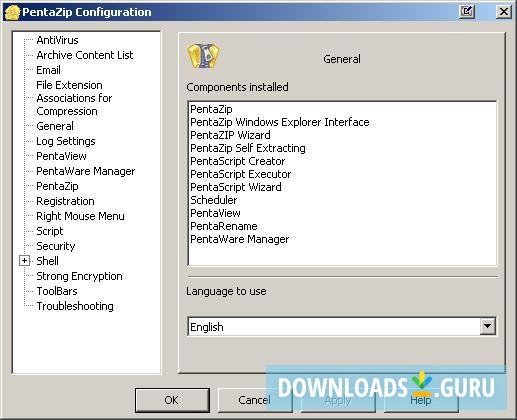The width and height of the screenshot is (517, 420).
Task: Select Scheduler in components list
Action: pos(214,200)
